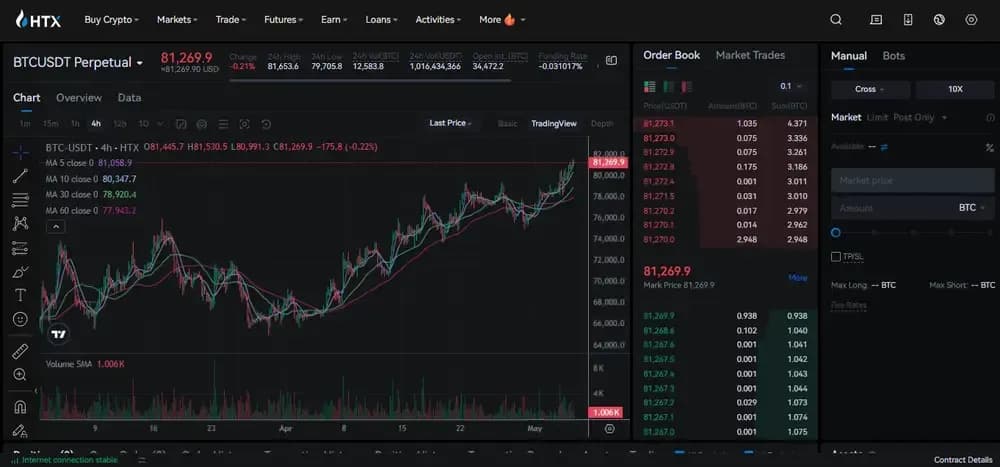Show both bids and asks view

[x=650, y=87]
